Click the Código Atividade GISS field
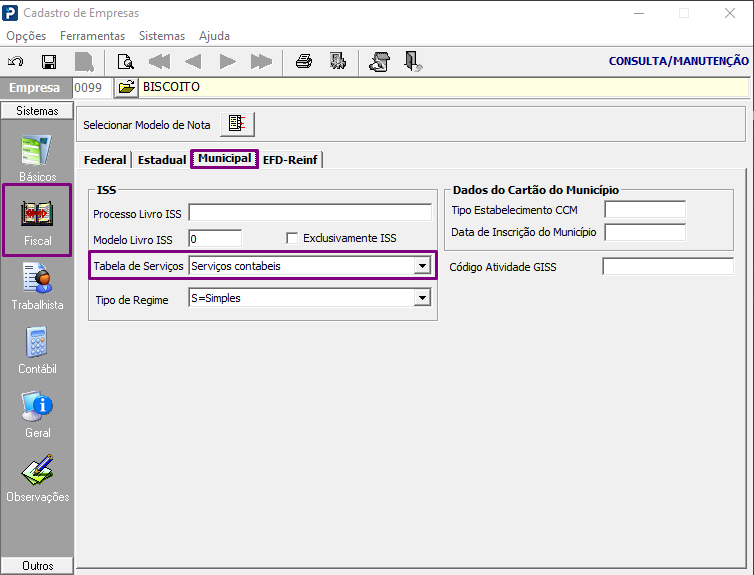754x575 pixels. coord(668,266)
